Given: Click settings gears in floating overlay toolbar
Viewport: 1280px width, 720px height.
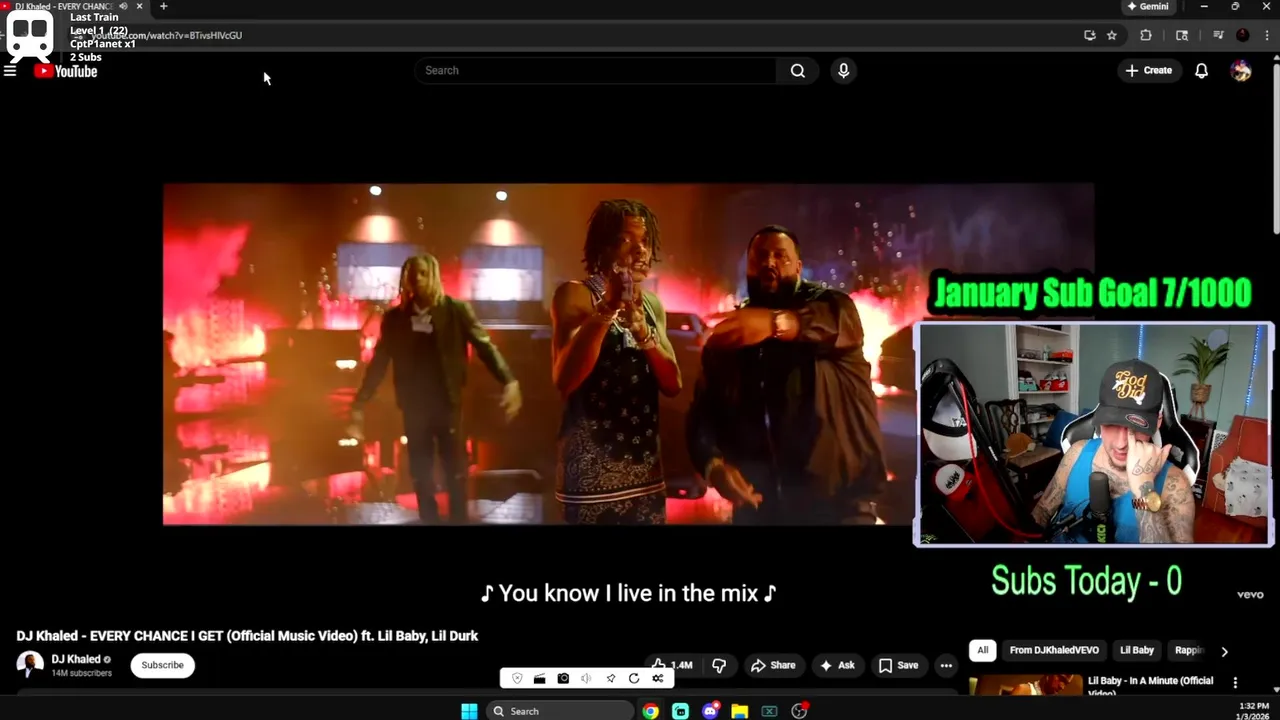Looking at the screenshot, I should (657, 678).
